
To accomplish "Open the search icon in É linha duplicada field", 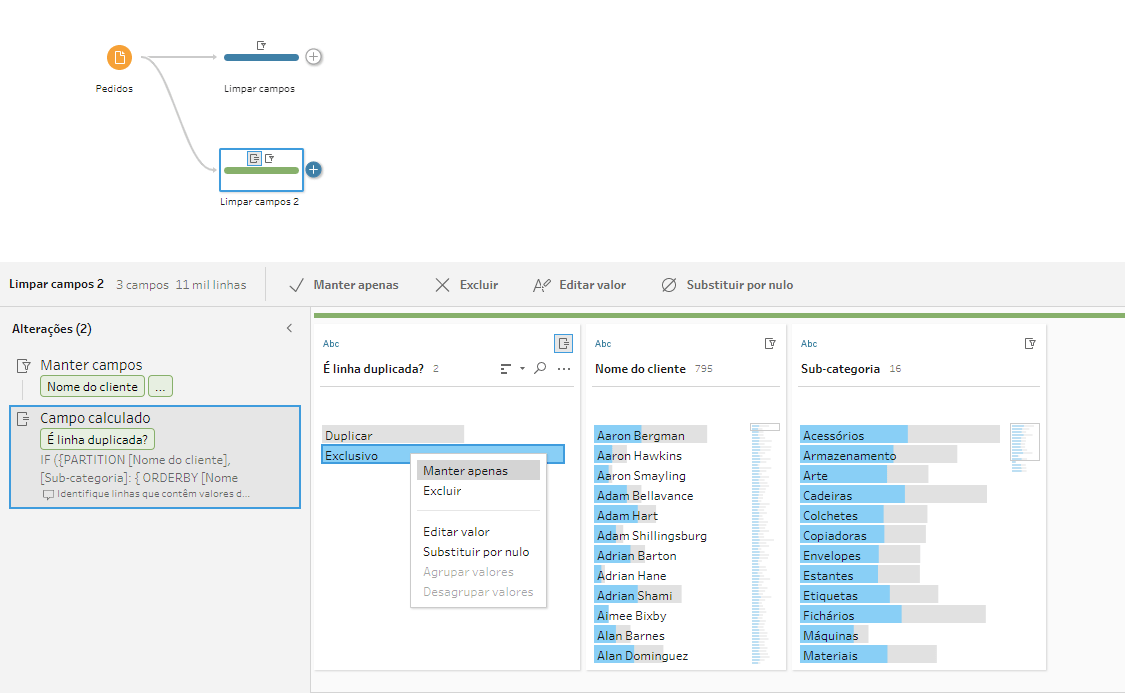I will coord(540,369).
